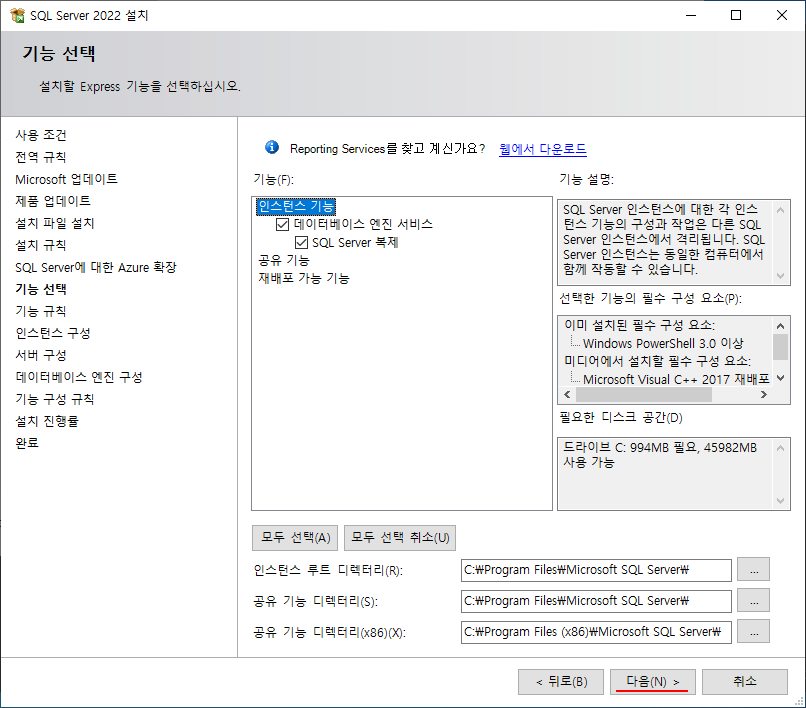
Task: Open the 웹에서 다운로드 link
Action: tap(542, 149)
